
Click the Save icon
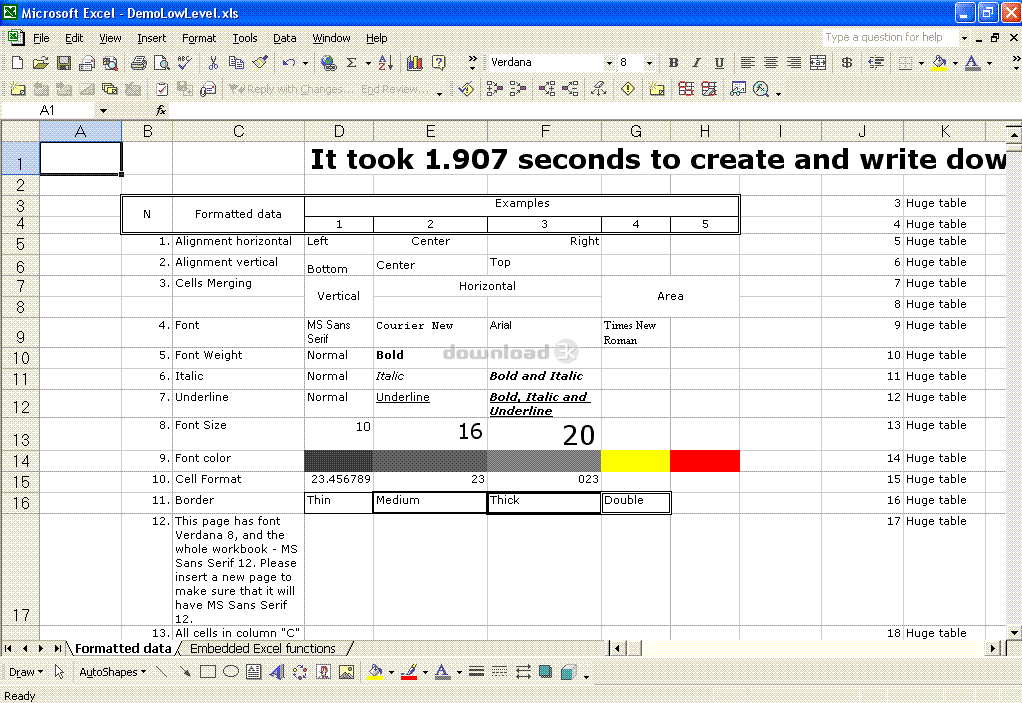[x=63, y=63]
